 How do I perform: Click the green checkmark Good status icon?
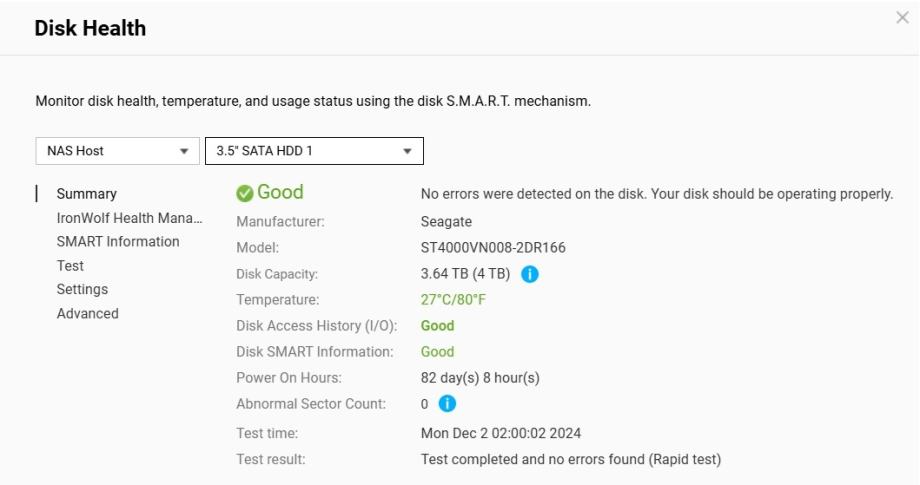(x=245, y=193)
